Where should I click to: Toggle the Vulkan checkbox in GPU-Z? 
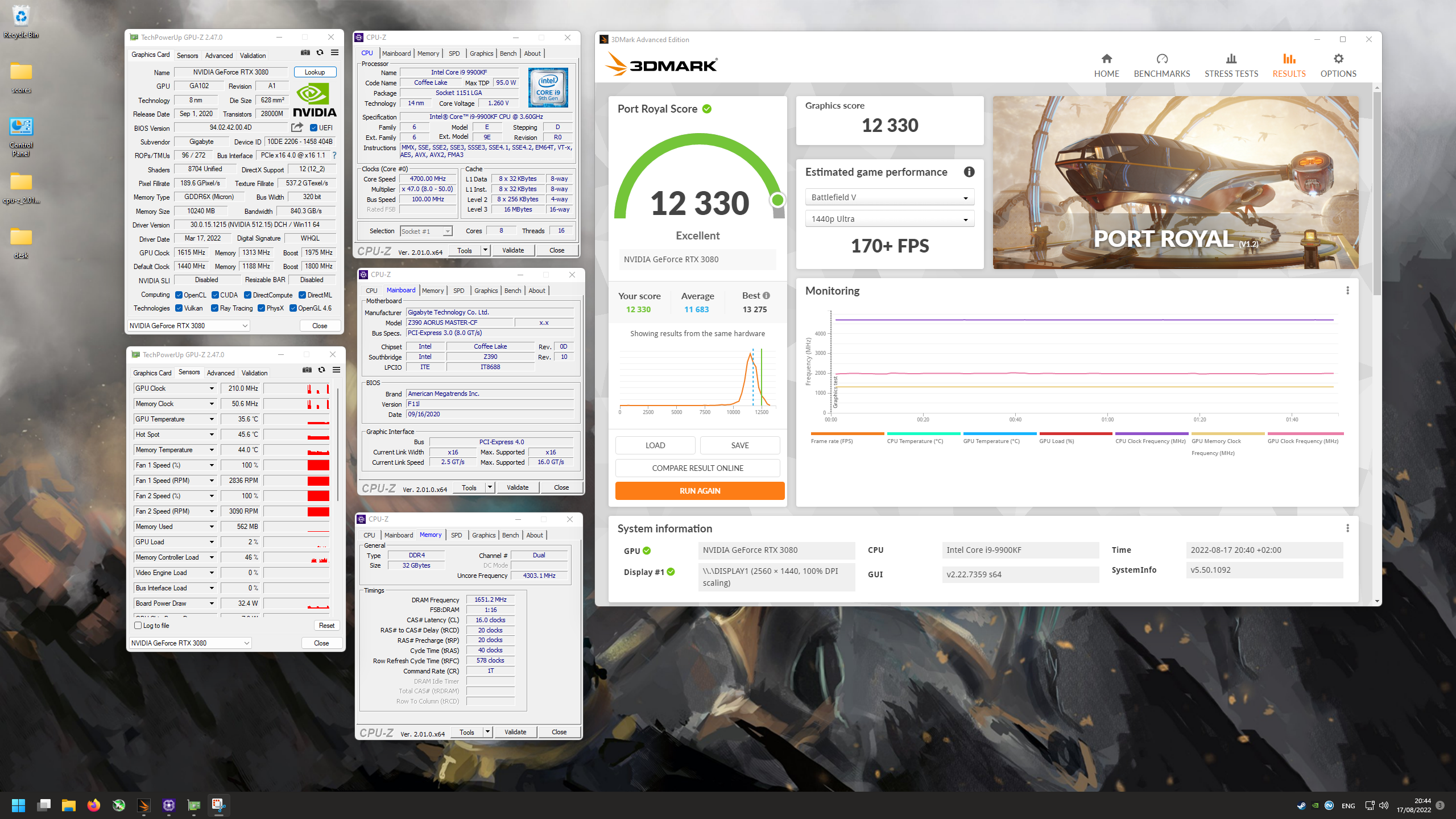(179, 308)
